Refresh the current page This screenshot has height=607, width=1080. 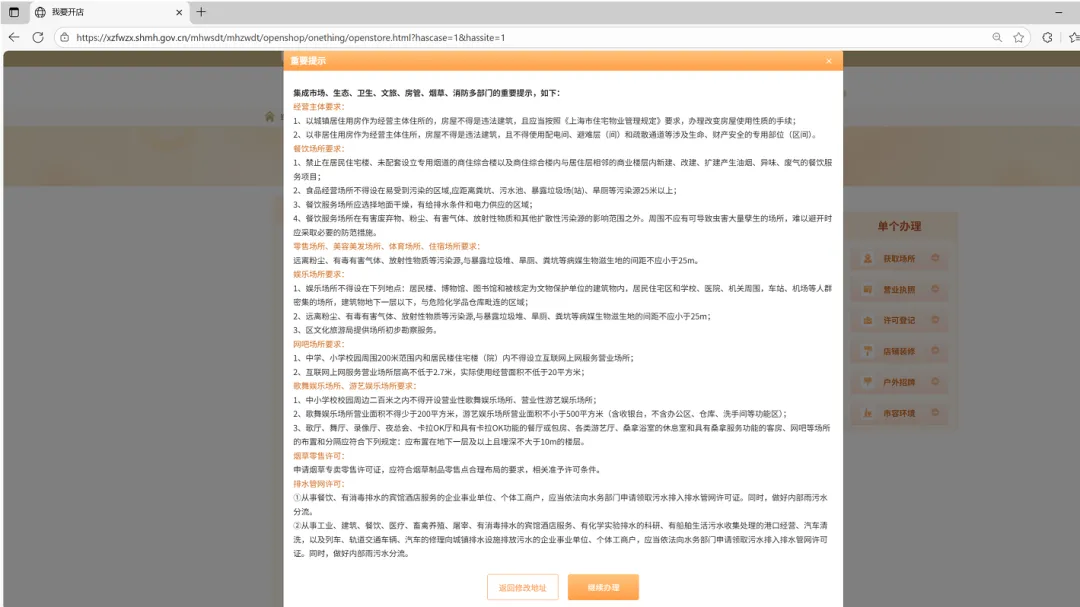38,37
